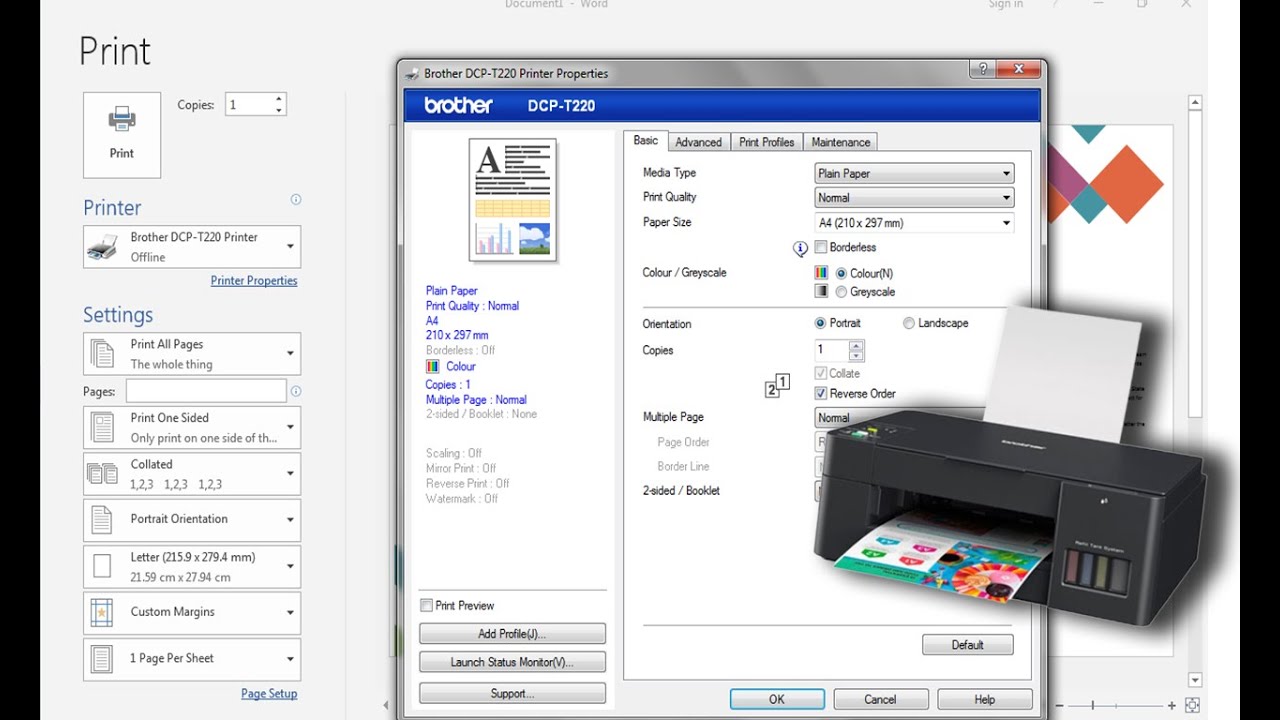
Task: Click the info icon beside Pages field
Action: point(295,391)
